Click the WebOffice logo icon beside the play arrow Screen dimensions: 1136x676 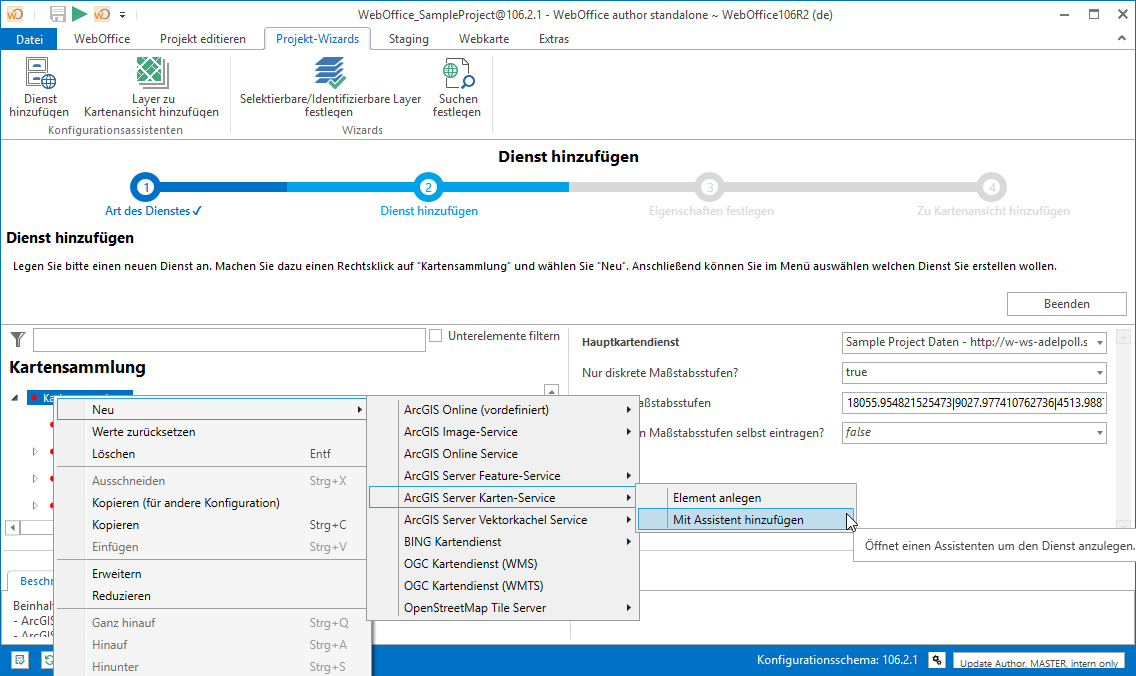pos(102,13)
